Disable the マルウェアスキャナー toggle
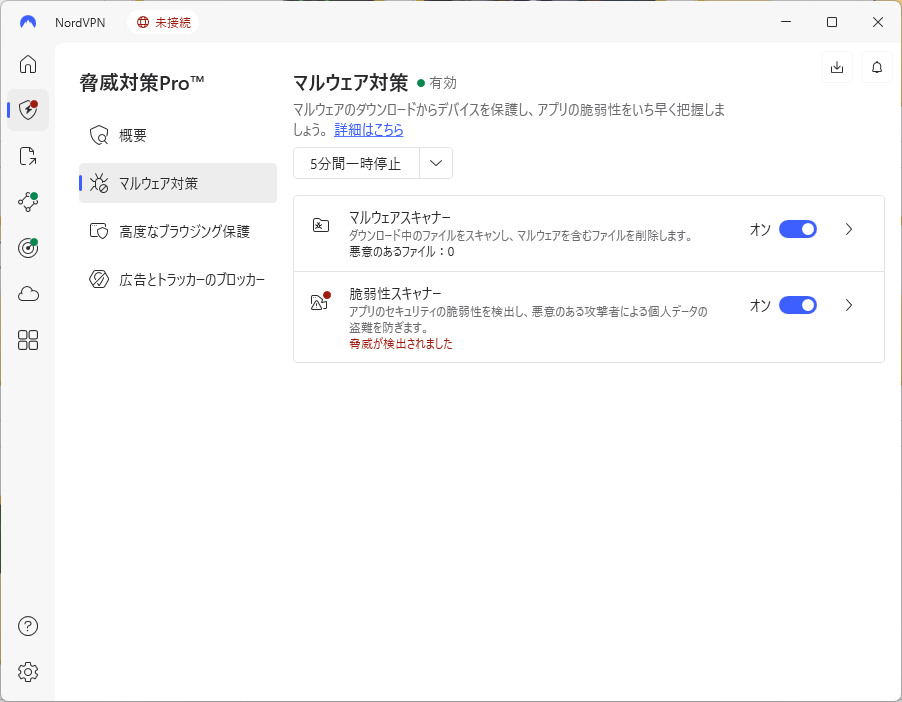 coord(797,229)
